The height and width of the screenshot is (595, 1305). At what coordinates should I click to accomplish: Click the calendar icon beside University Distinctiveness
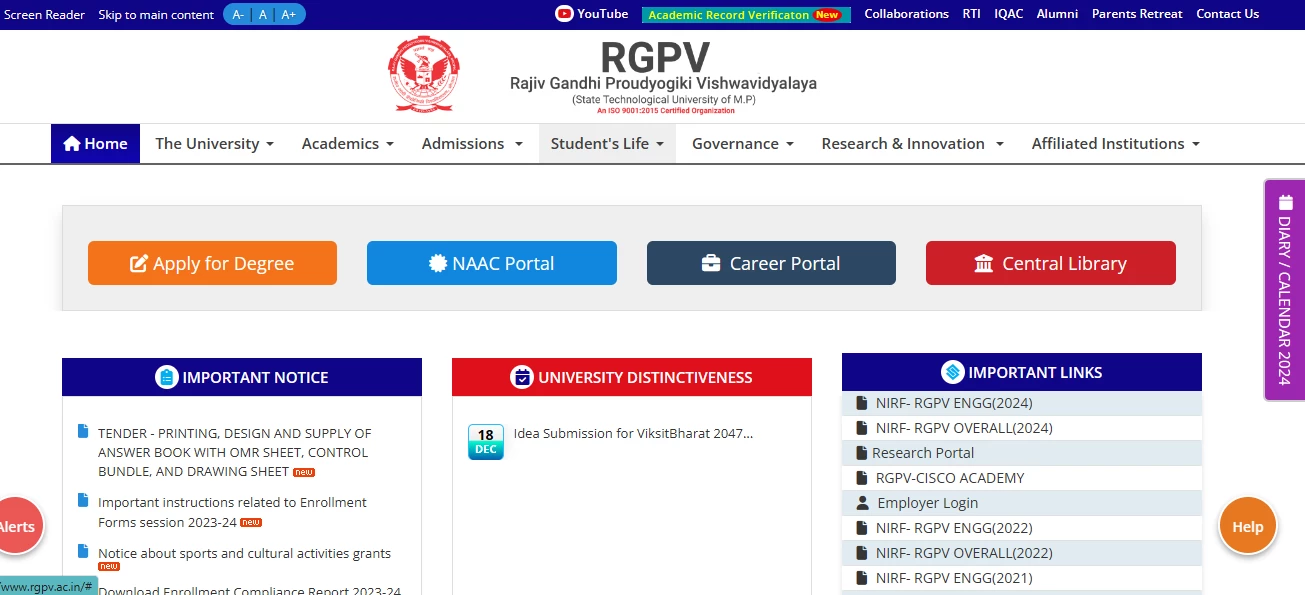coord(521,376)
